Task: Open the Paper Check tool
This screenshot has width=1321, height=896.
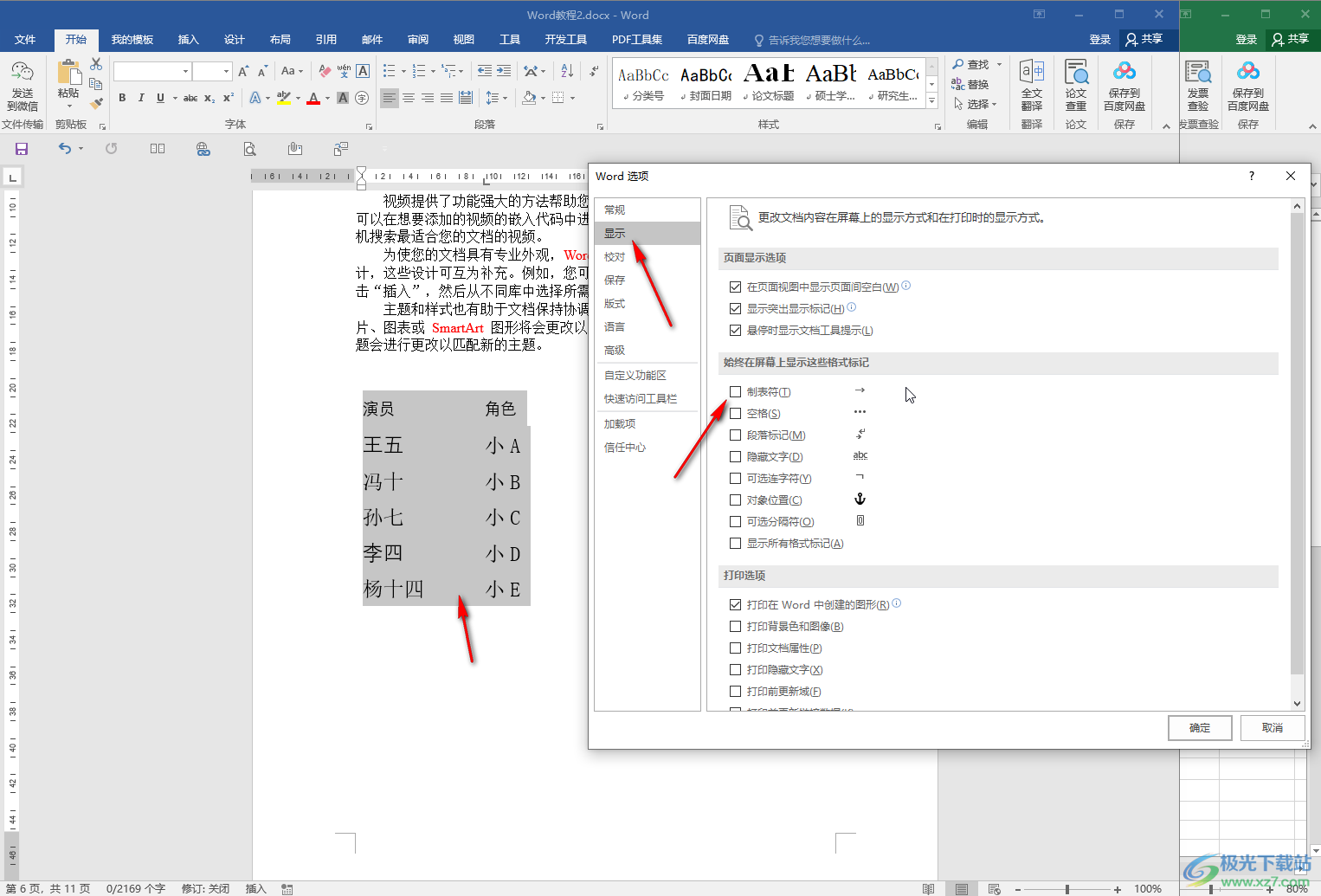Action: [x=1076, y=86]
